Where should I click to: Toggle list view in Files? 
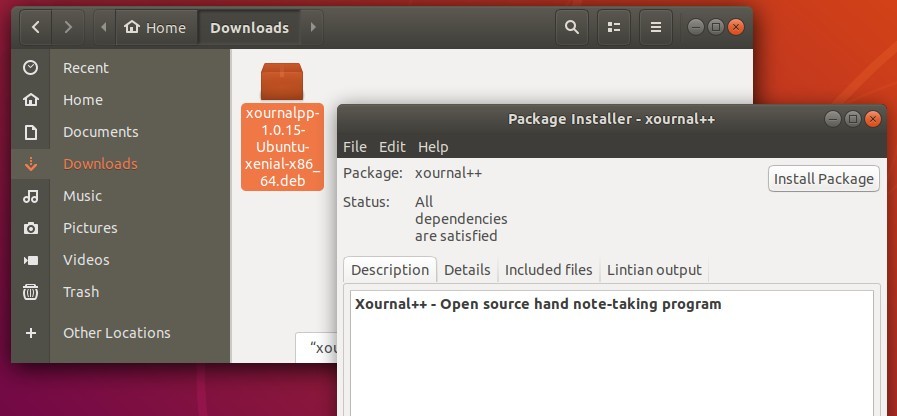(x=614, y=27)
